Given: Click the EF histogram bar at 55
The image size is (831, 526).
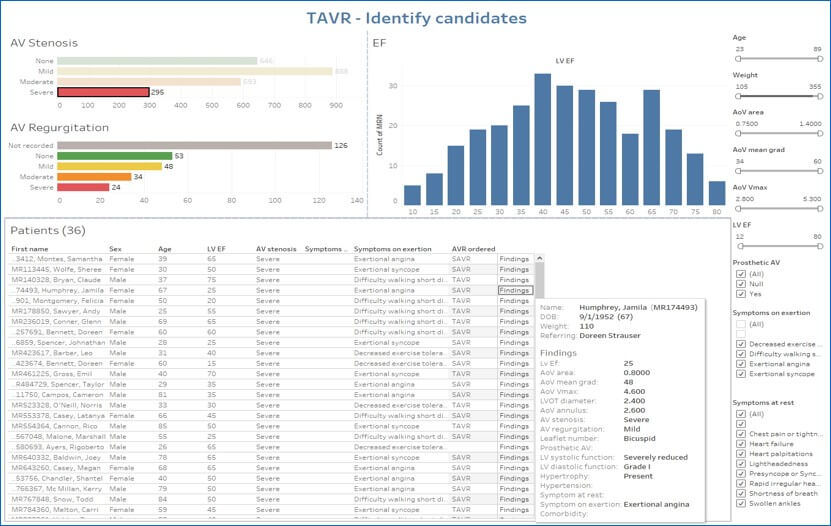Looking at the screenshot, I should coord(608,154).
